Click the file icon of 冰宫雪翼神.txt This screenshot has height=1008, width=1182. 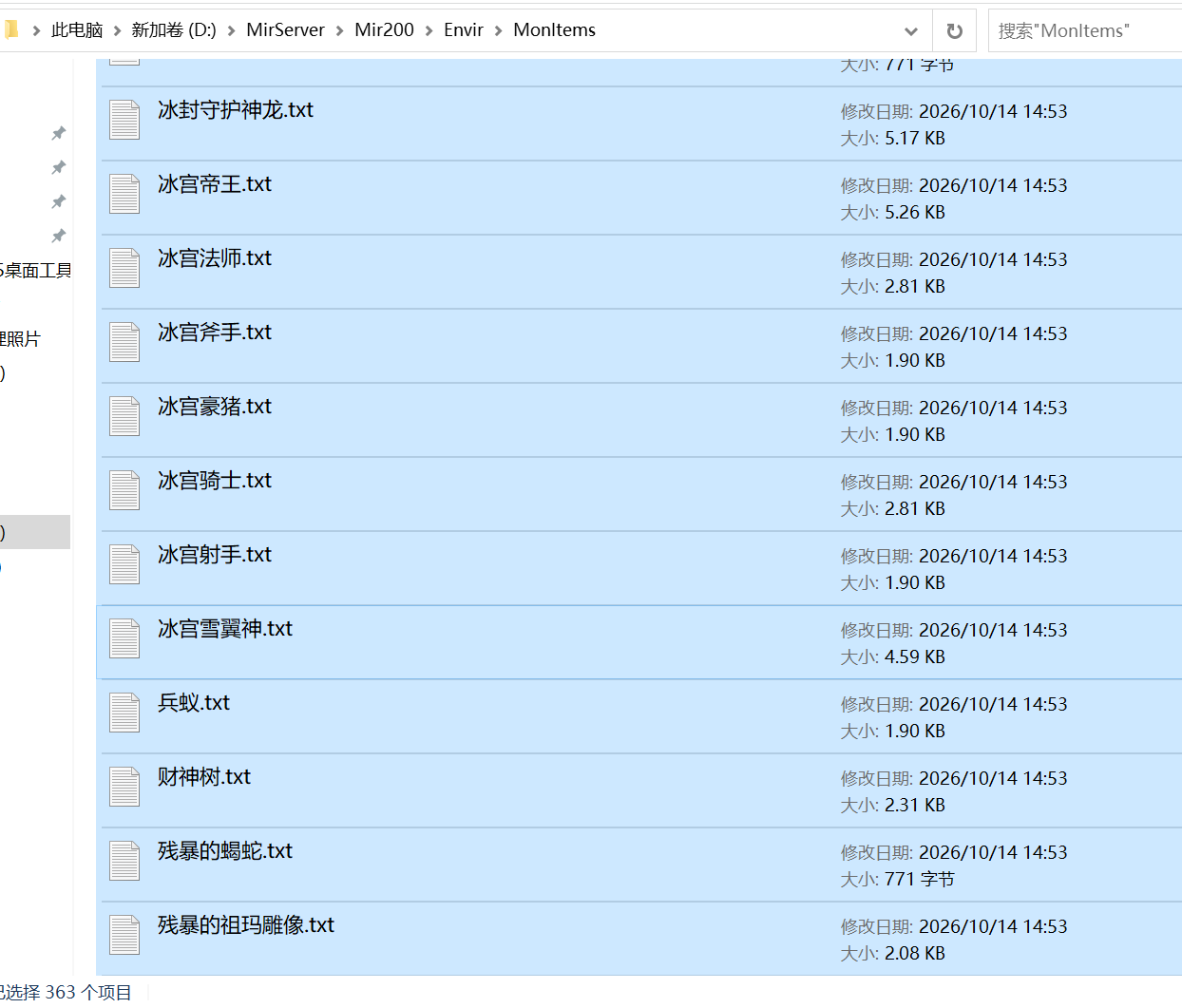124,639
